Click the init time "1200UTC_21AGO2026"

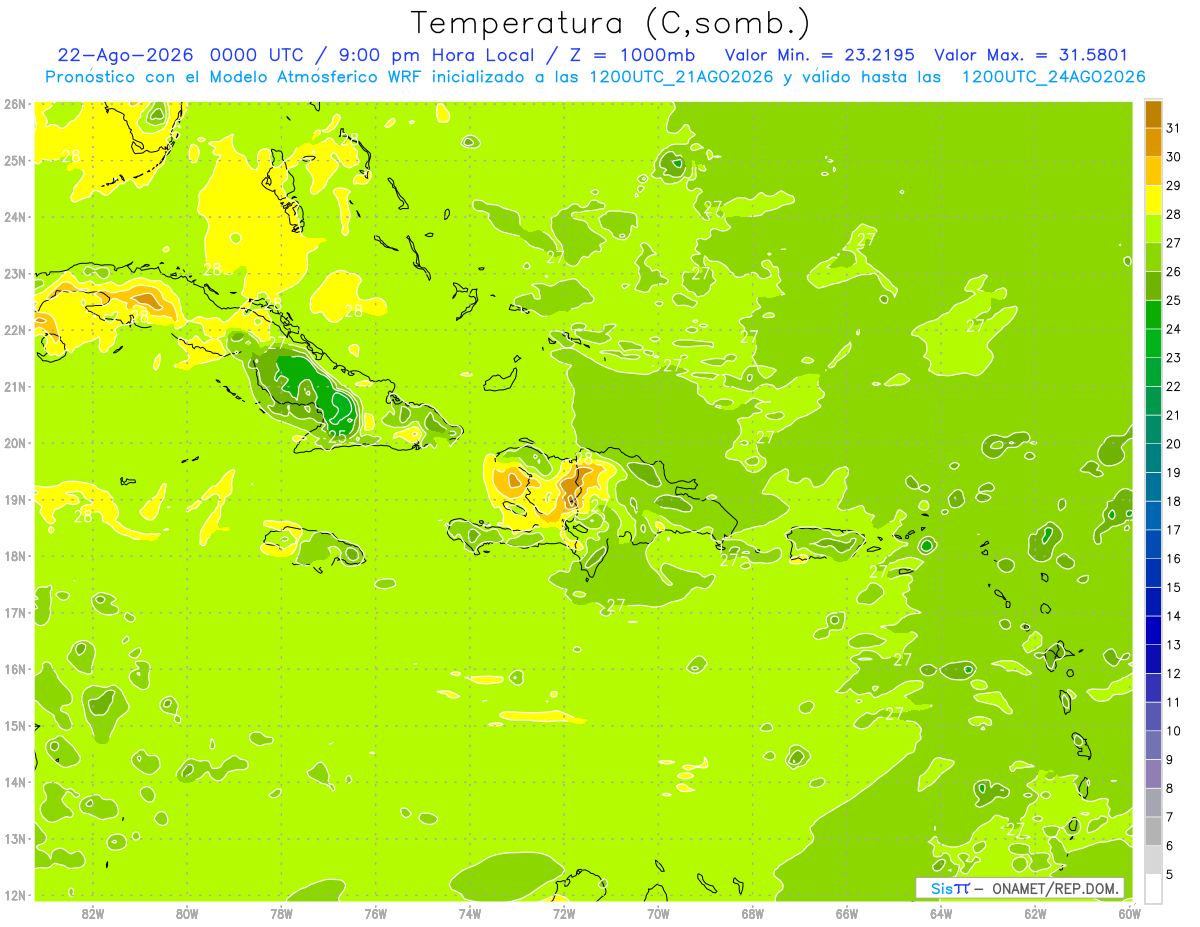point(682,77)
